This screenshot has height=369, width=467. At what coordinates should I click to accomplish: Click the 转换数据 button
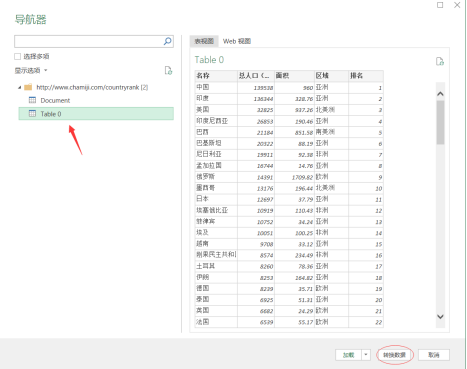pyautogui.click(x=395, y=355)
